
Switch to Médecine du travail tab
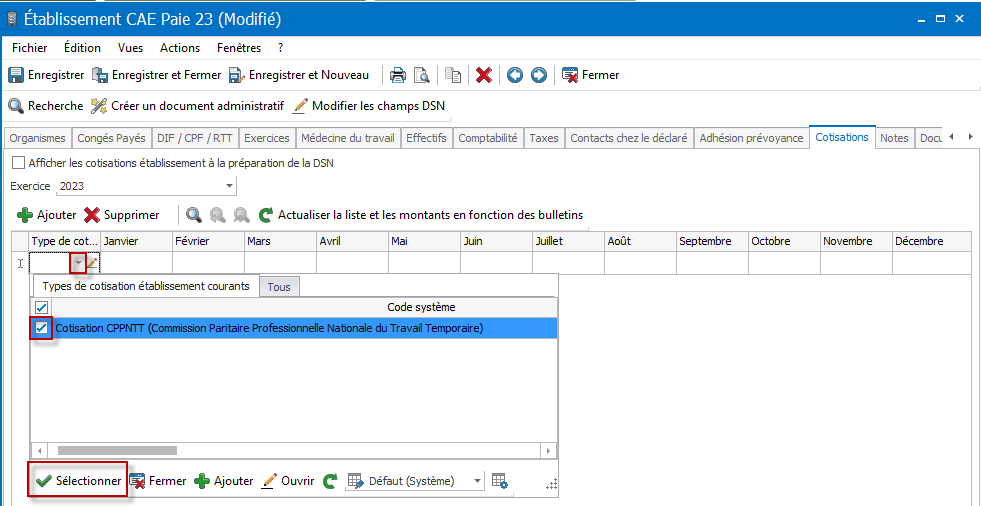pos(348,138)
